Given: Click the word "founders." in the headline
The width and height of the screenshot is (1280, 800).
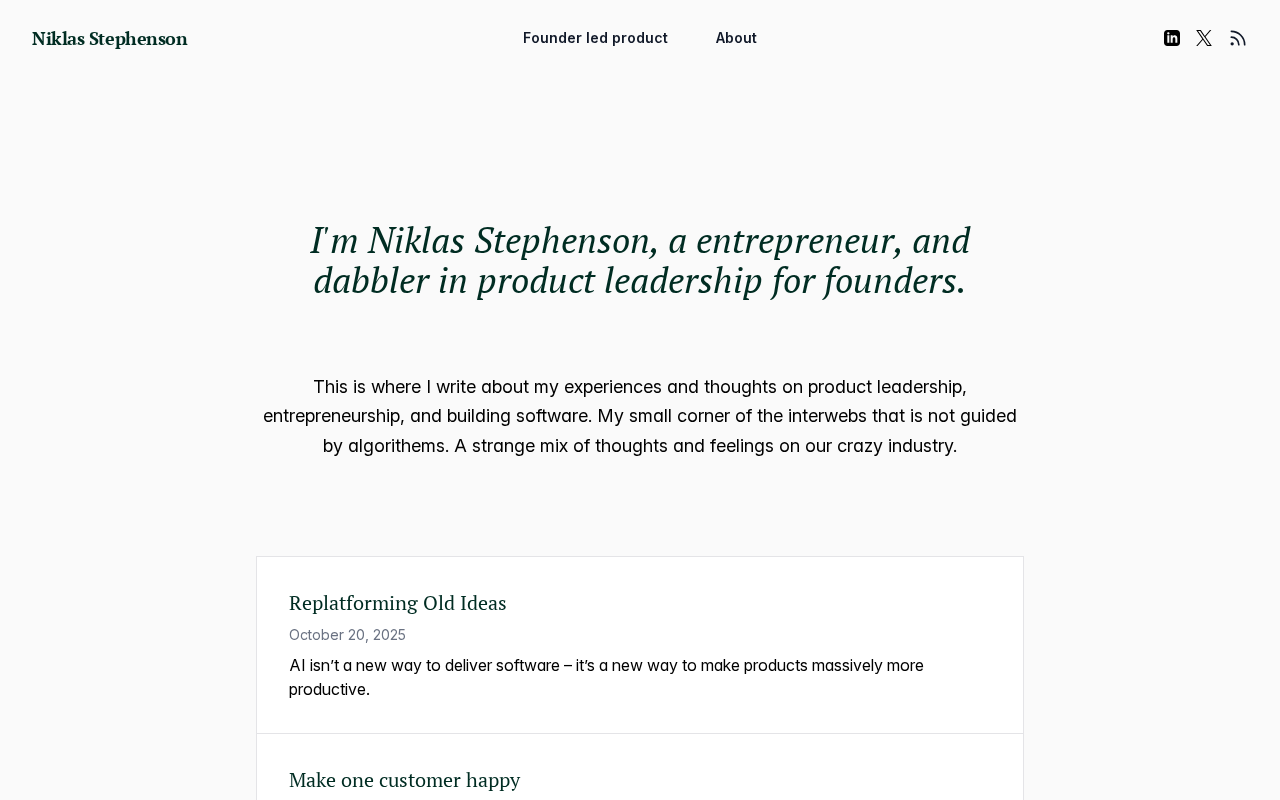Looking at the screenshot, I should (895, 281).
